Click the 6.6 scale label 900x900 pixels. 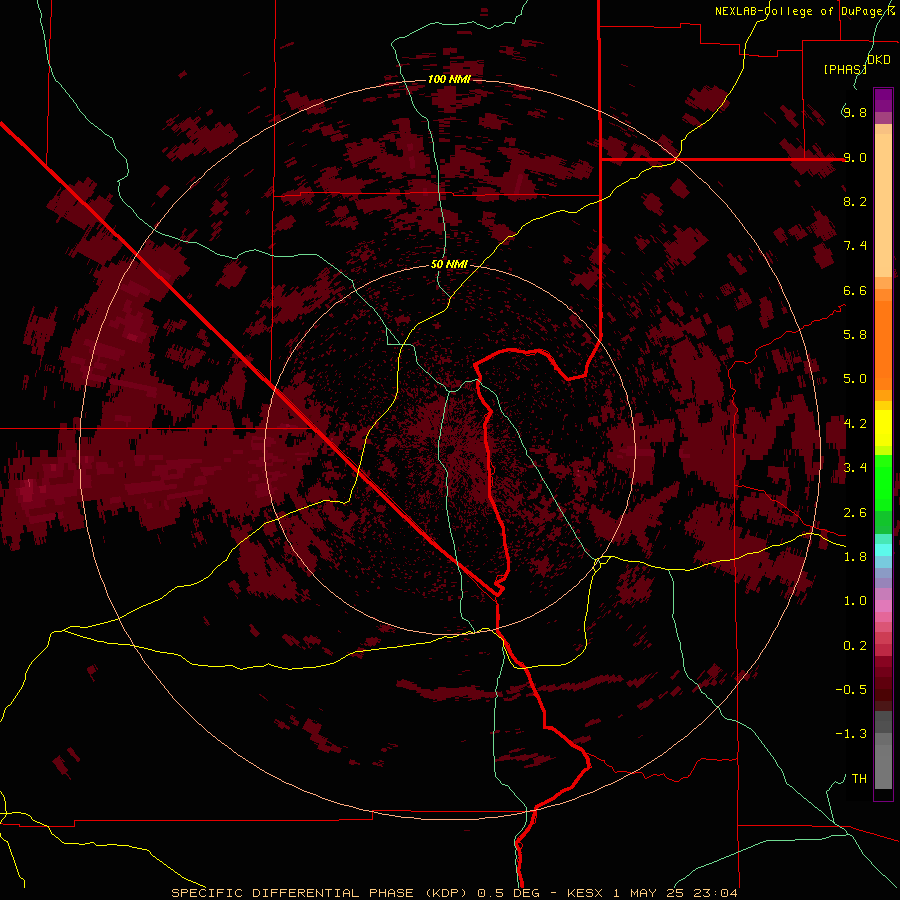tap(855, 290)
